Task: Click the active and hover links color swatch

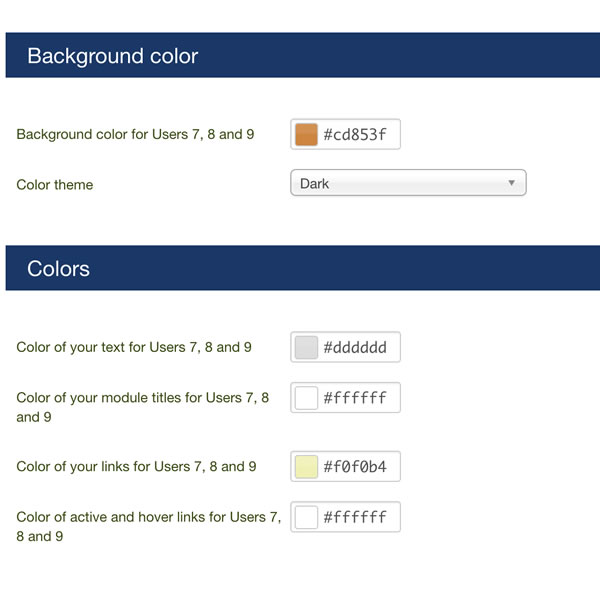Action: click(x=306, y=517)
